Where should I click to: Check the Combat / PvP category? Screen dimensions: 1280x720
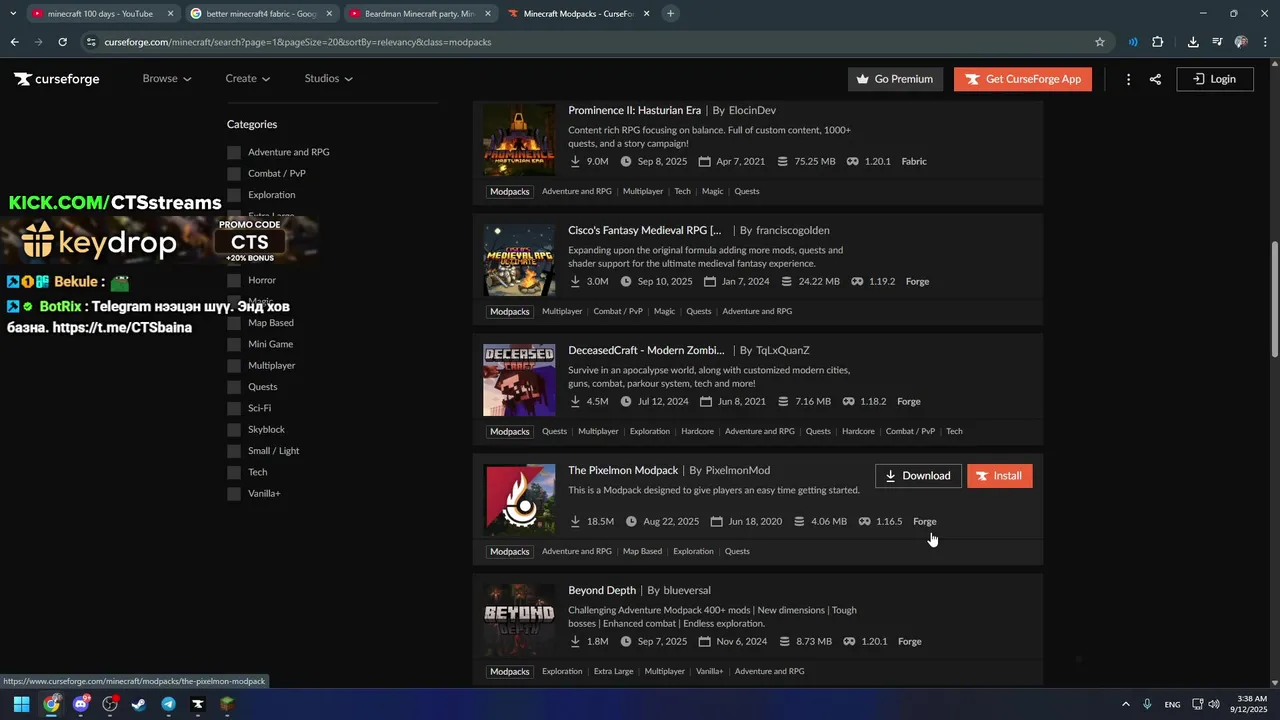tap(234, 174)
